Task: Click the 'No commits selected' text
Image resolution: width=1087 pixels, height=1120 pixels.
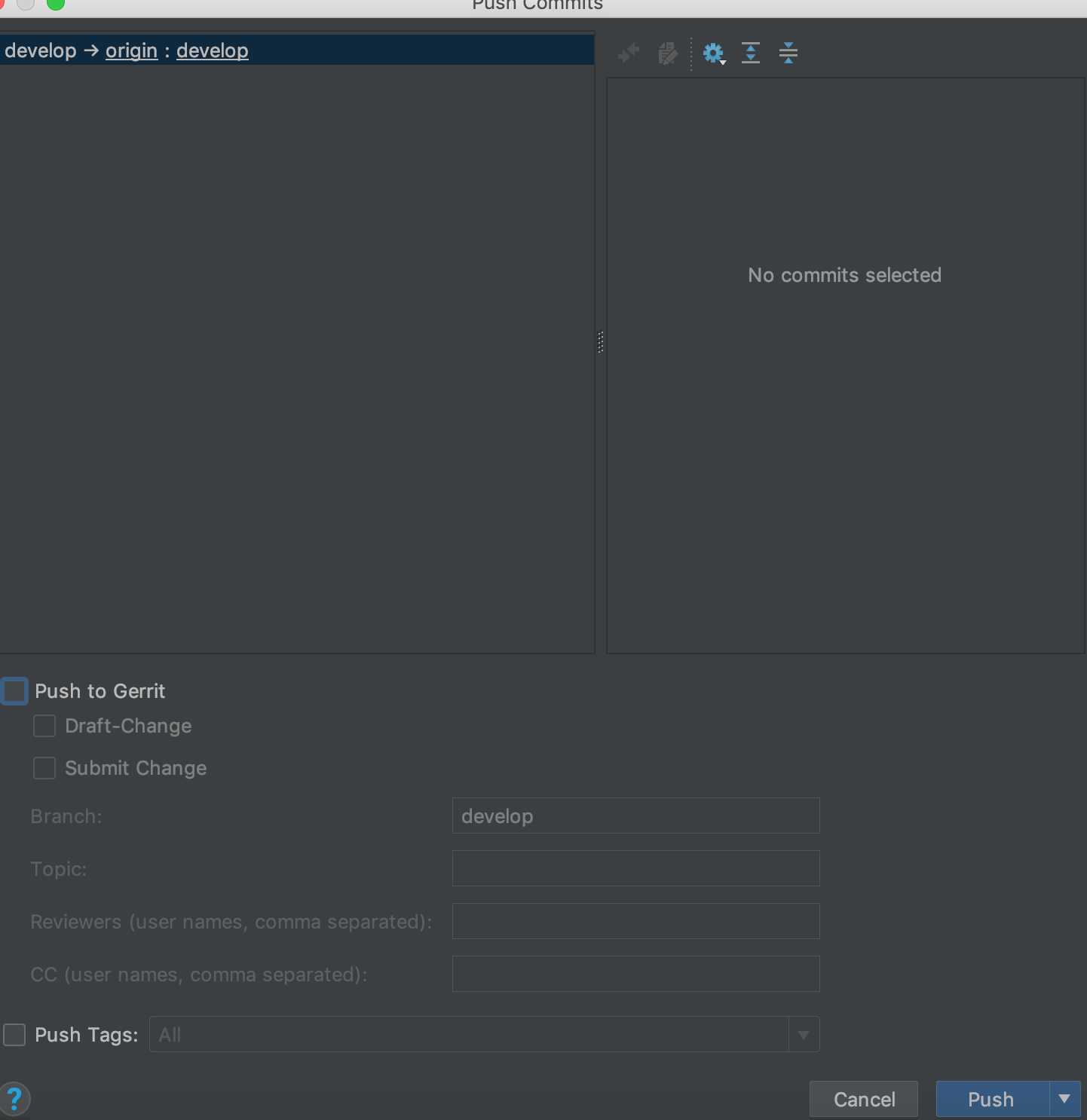Action: click(x=844, y=275)
